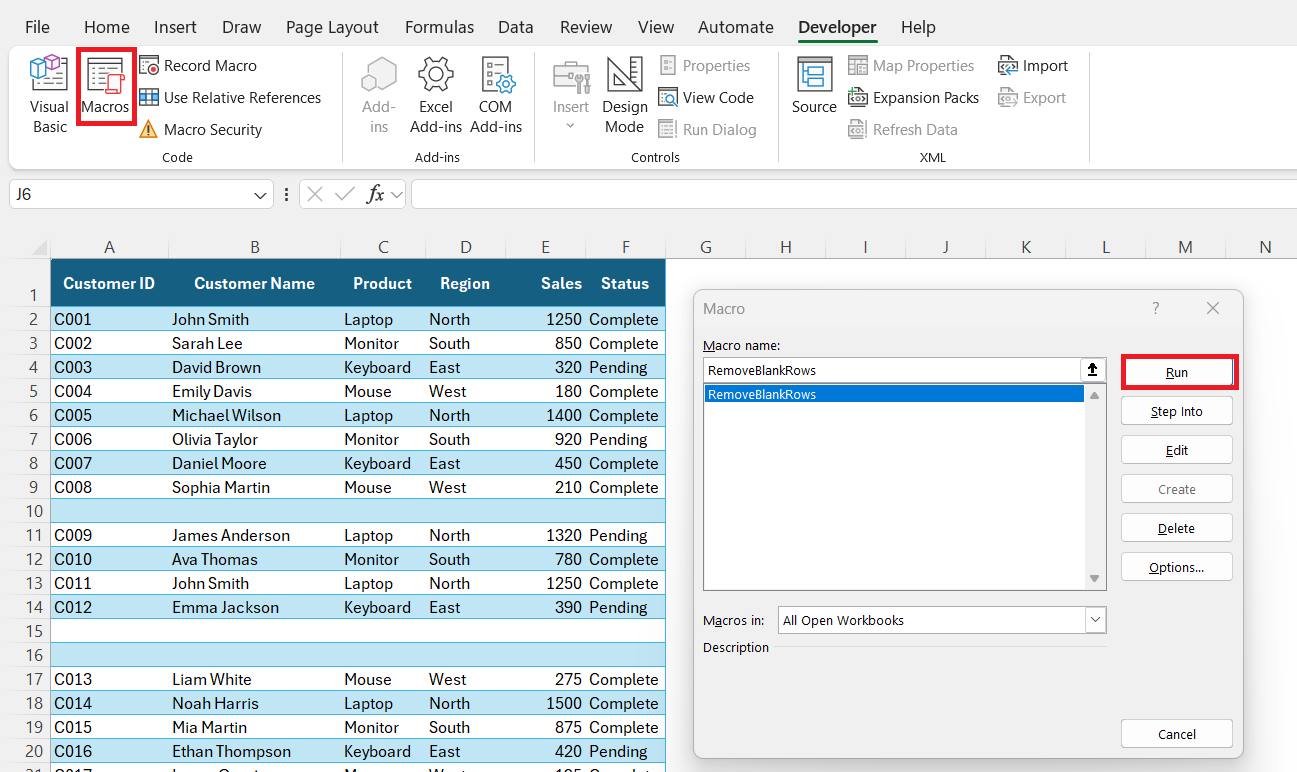Start Record Macro
Image resolution: width=1297 pixels, height=772 pixels.
pos(198,66)
